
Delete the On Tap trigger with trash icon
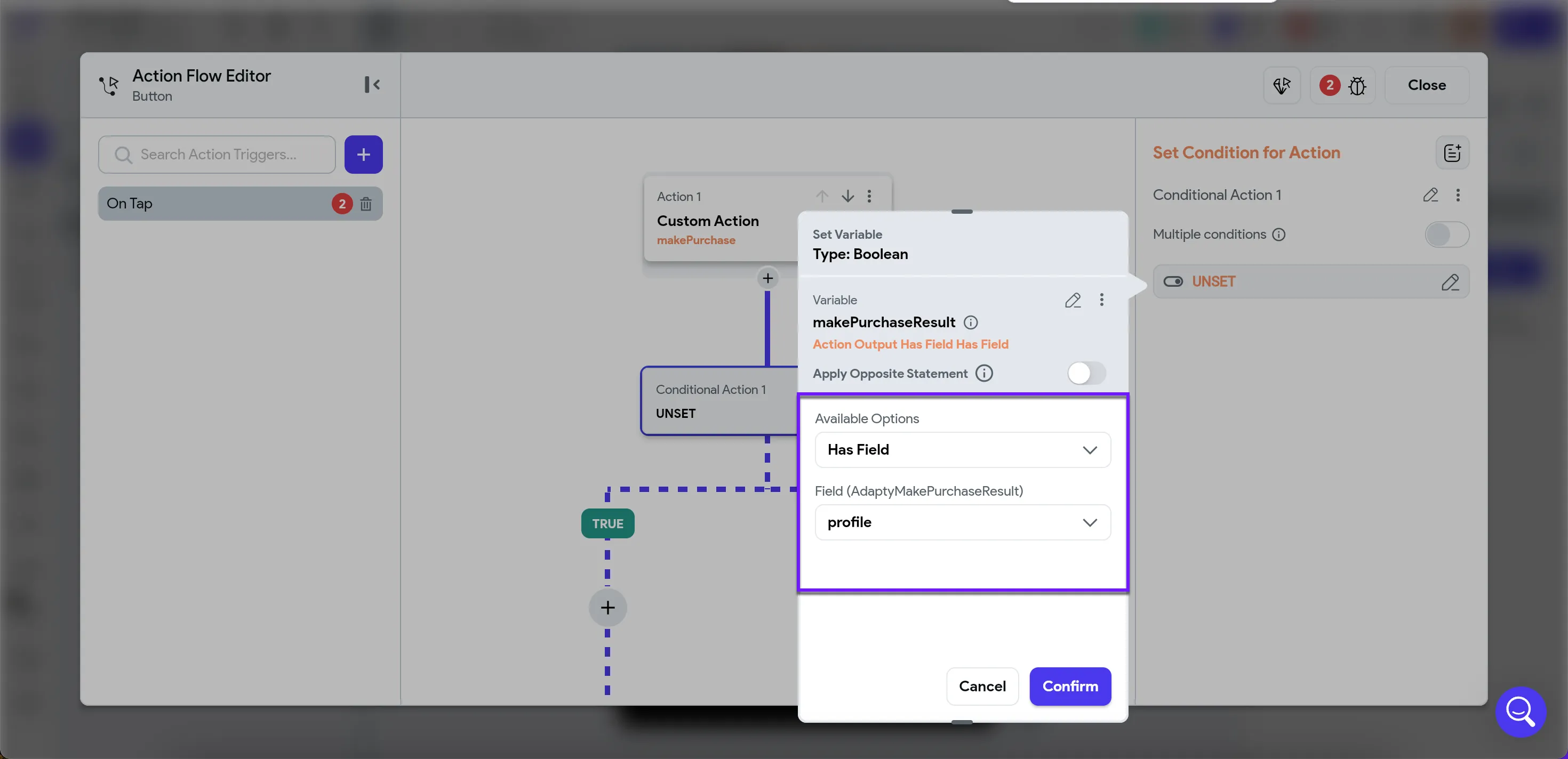coord(365,204)
